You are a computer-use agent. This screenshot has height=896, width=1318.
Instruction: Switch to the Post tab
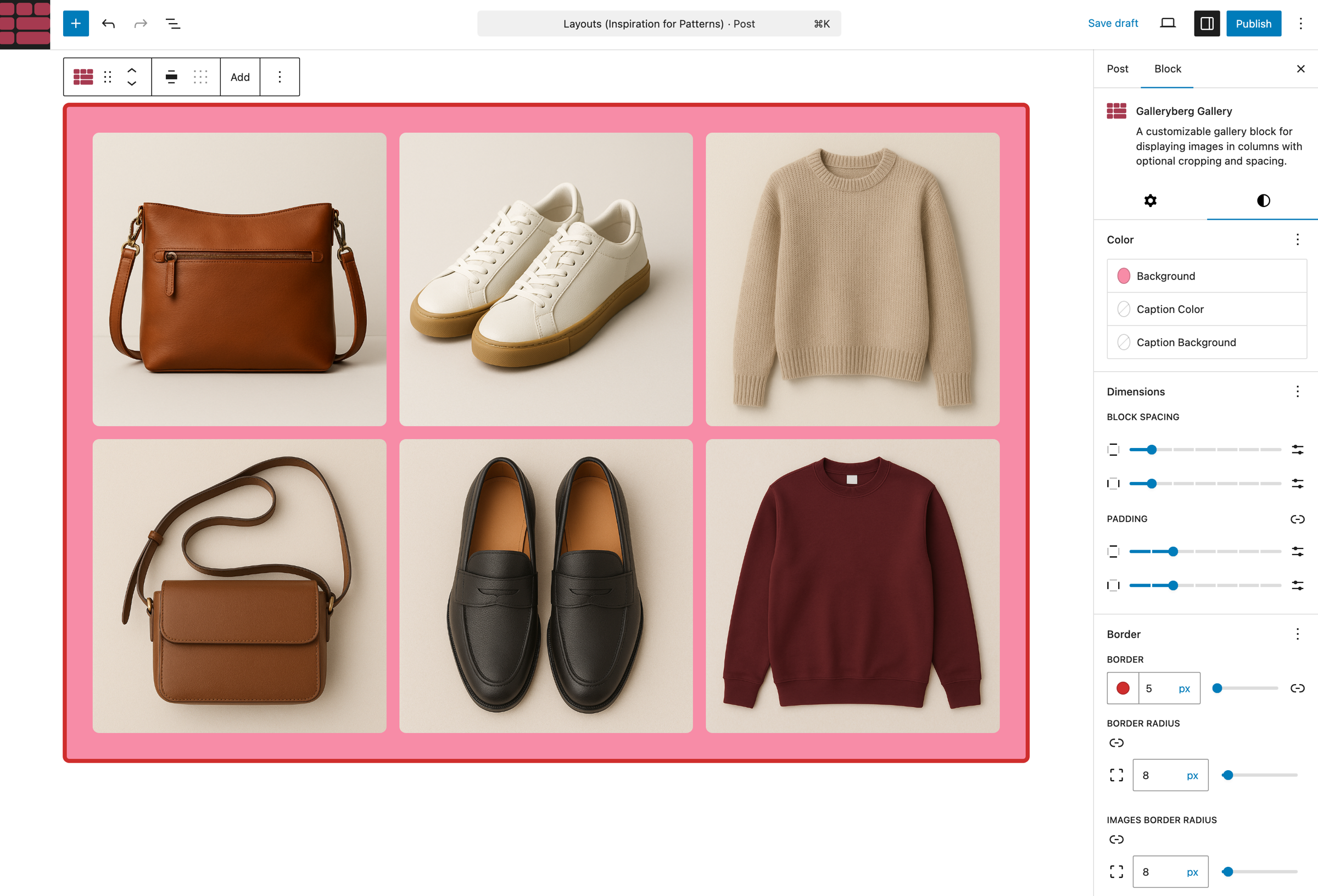click(x=1116, y=69)
